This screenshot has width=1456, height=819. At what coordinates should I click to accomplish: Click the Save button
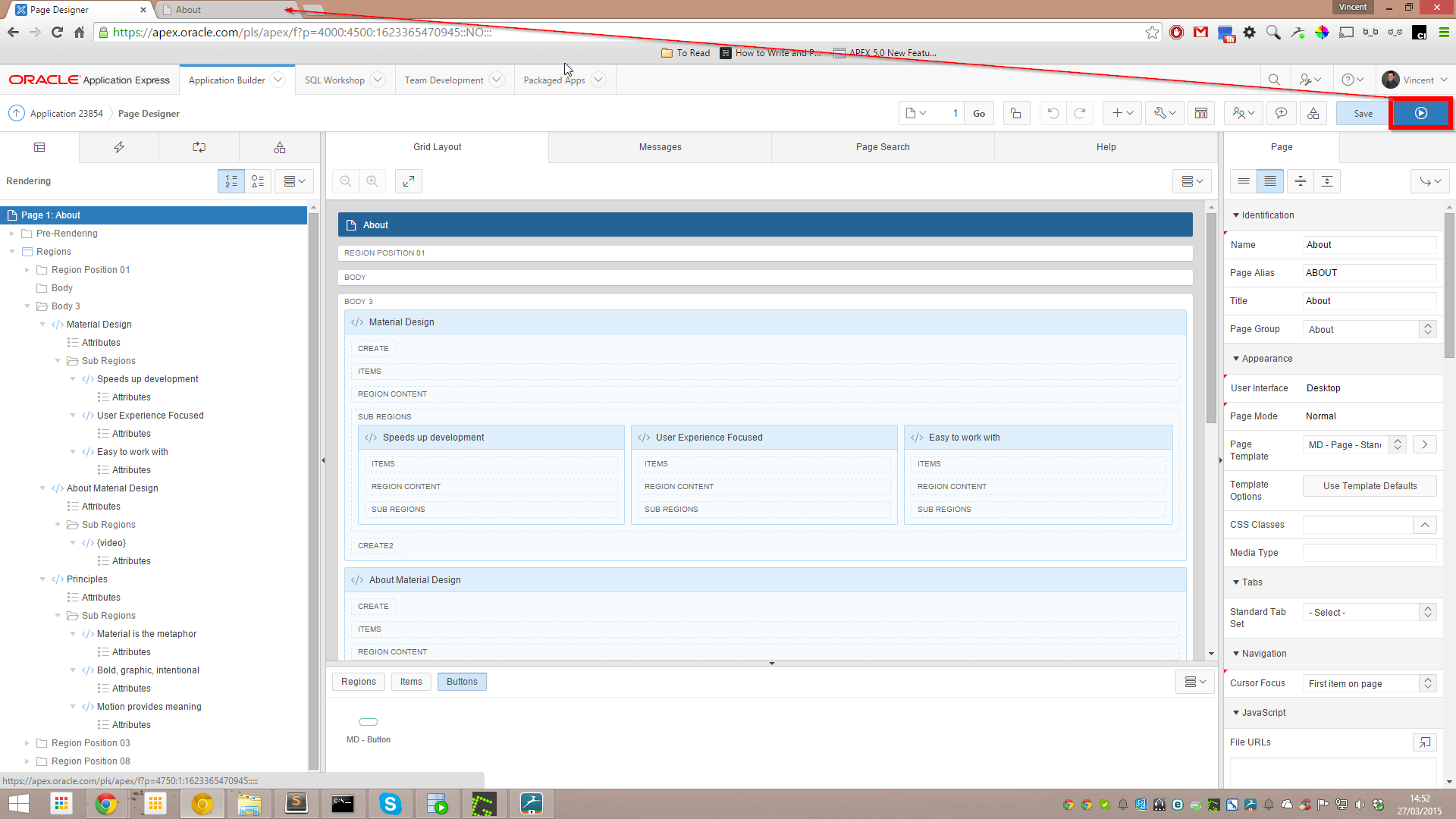pyautogui.click(x=1363, y=113)
